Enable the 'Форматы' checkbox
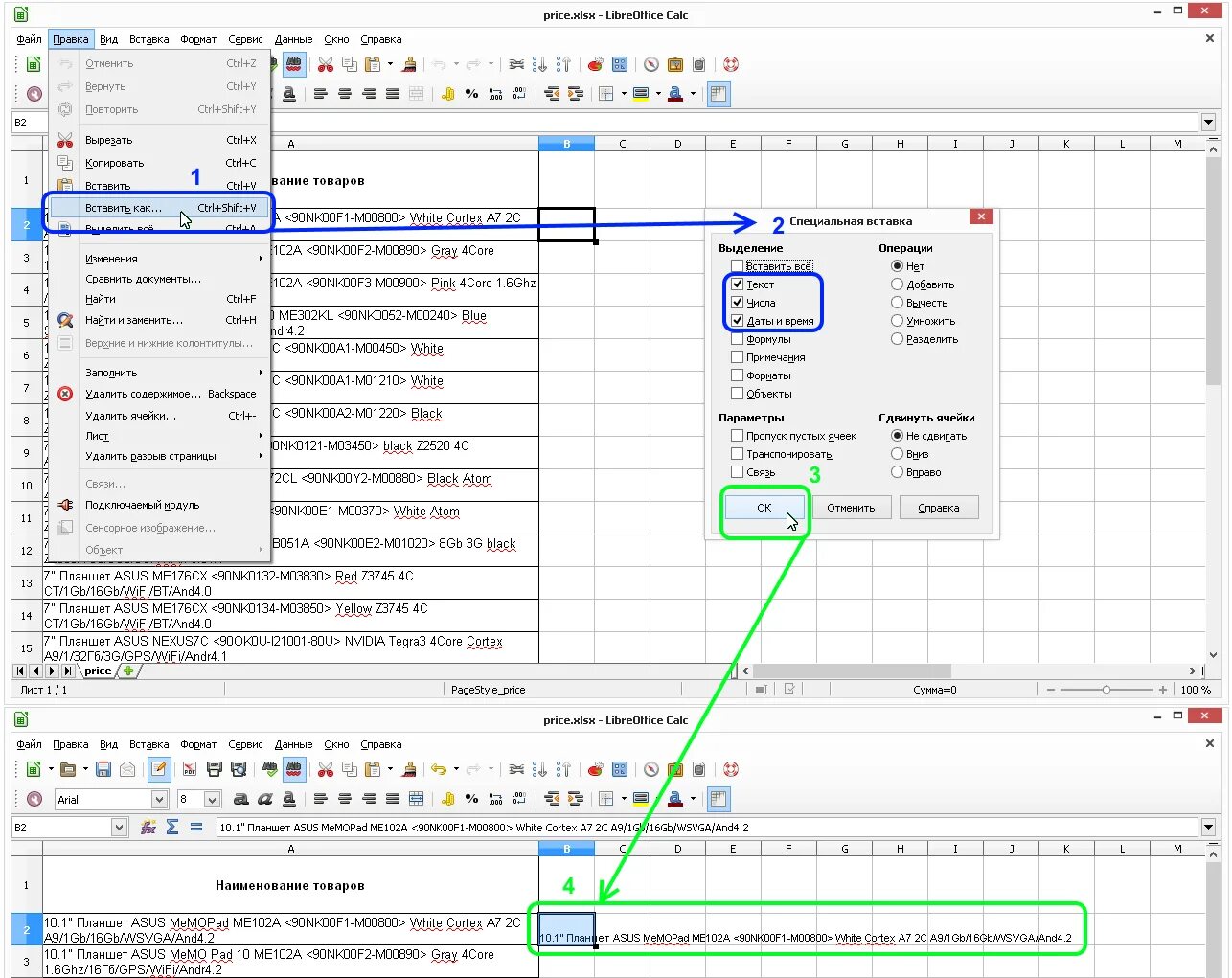The width and height of the screenshot is (1232, 978). [x=737, y=375]
